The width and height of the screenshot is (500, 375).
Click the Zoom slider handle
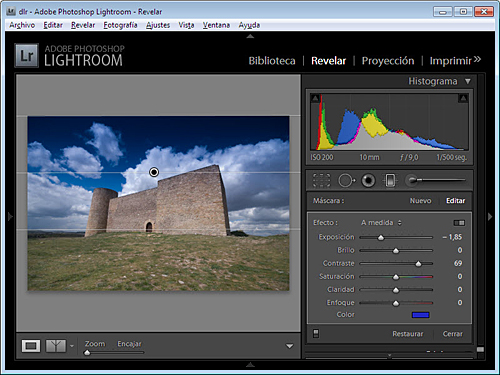(87, 353)
